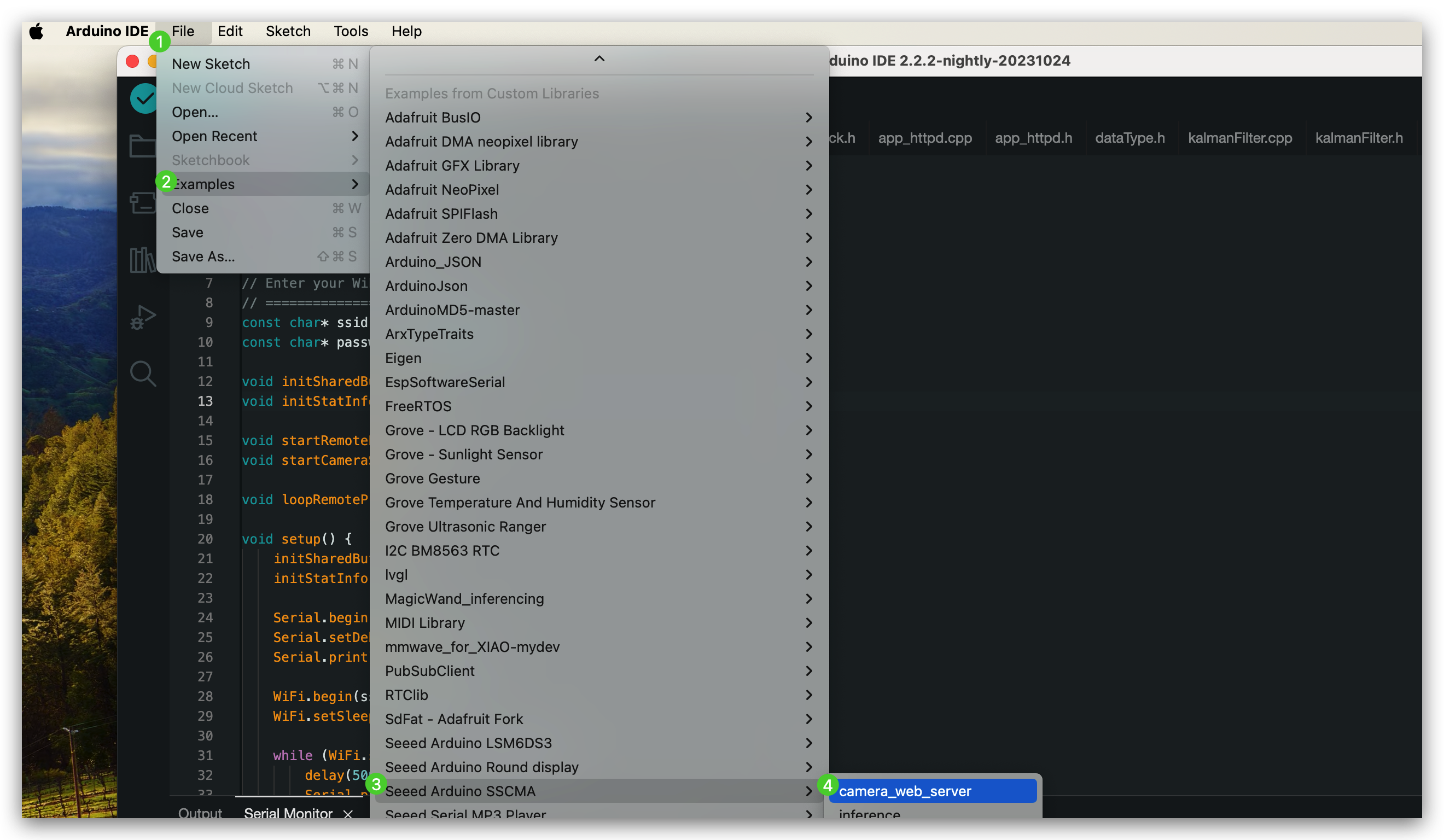
Task: Open the Sketchbook folder sidebar icon
Action: pyautogui.click(x=143, y=146)
